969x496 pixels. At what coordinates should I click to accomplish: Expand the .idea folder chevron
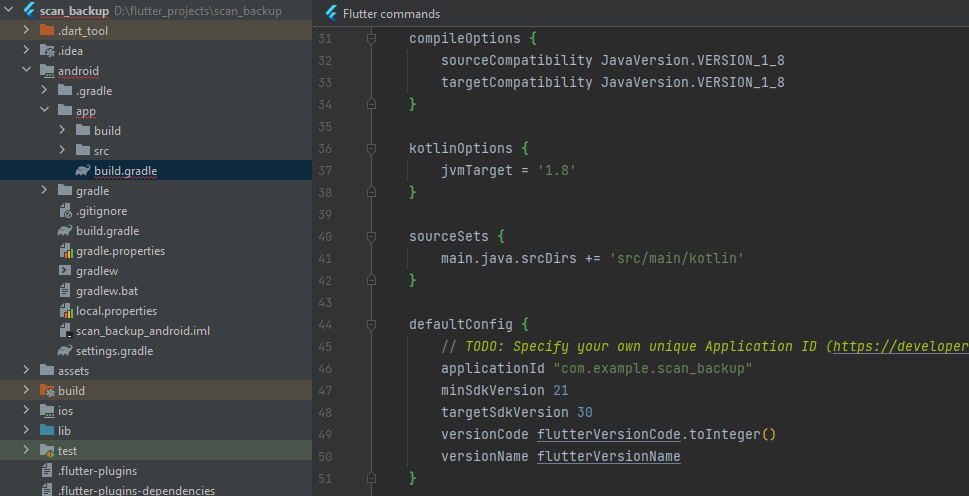[26, 50]
